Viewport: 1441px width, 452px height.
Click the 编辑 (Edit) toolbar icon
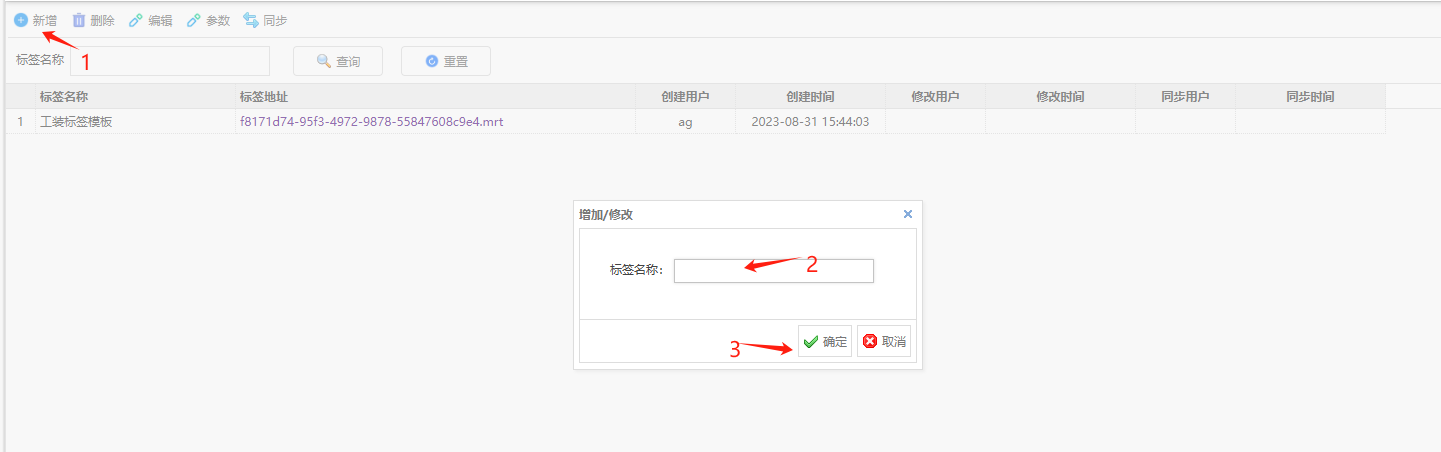click(x=136, y=20)
